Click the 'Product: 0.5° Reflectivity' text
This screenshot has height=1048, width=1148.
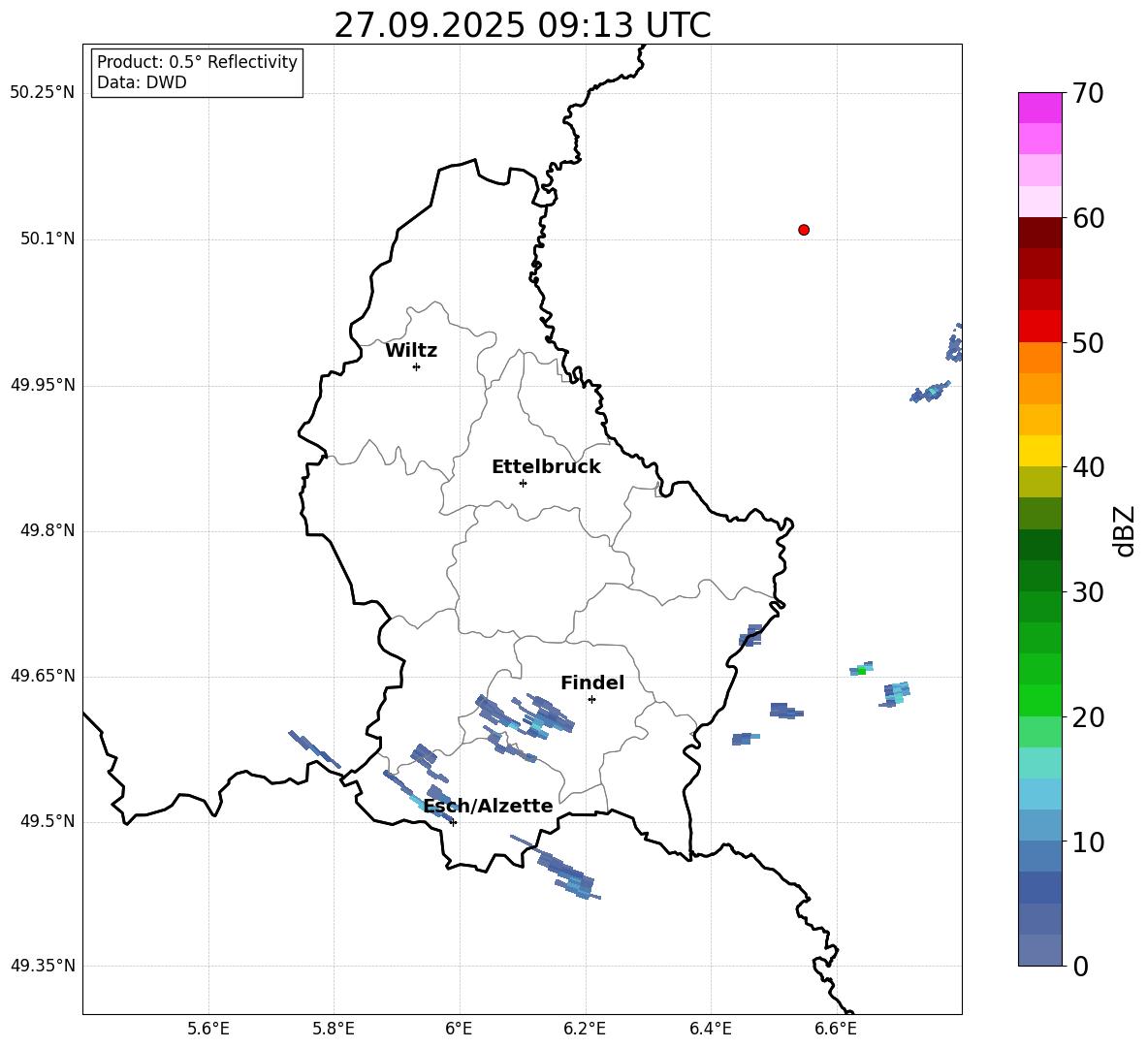pyautogui.click(x=197, y=62)
